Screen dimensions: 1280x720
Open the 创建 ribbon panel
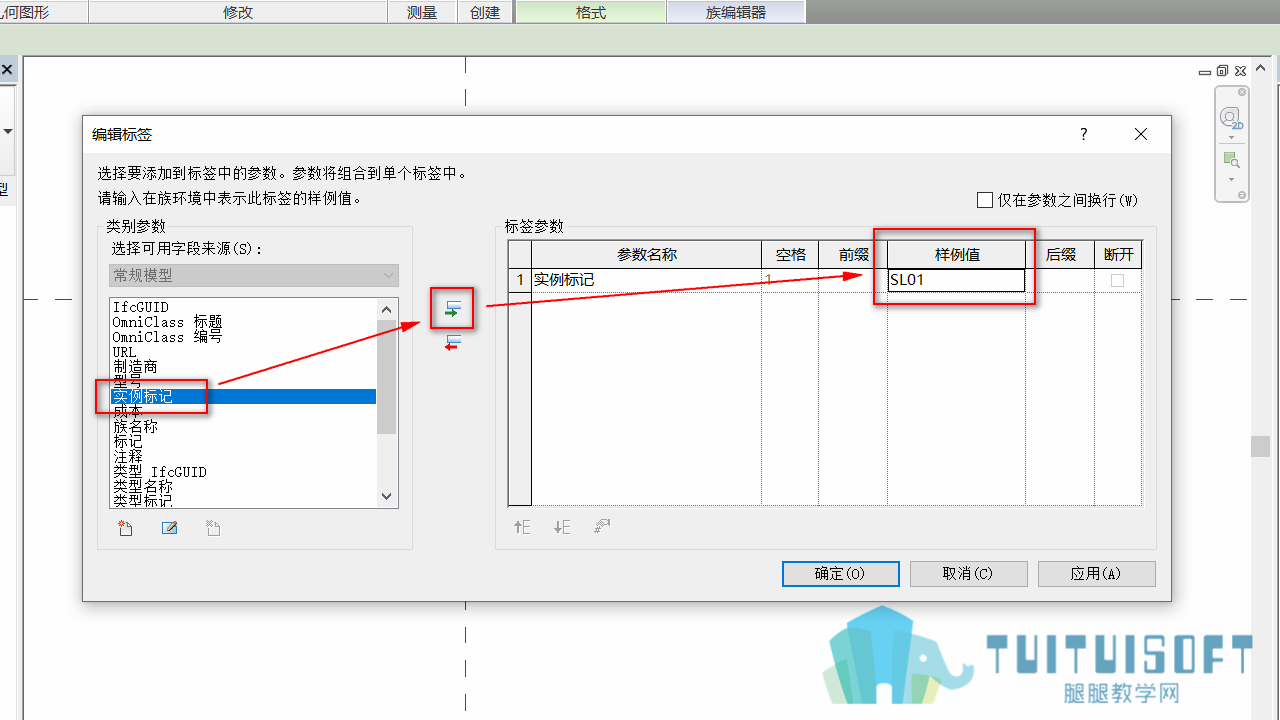[x=485, y=12]
